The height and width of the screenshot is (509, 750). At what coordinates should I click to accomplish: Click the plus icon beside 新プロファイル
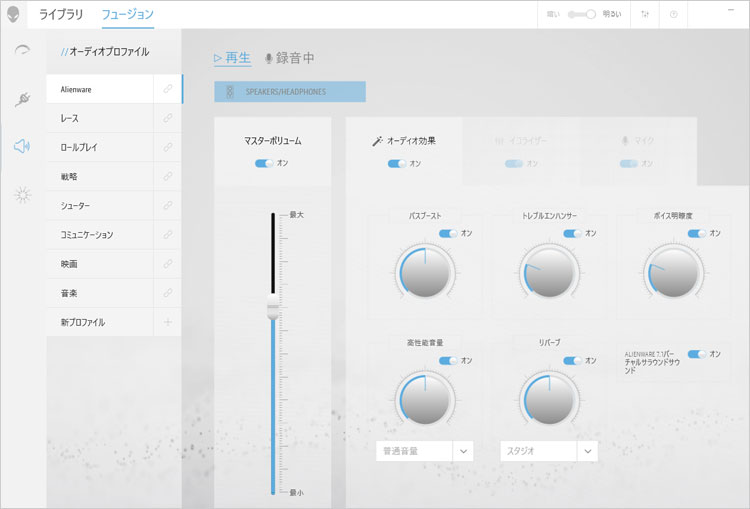point(168,322)
